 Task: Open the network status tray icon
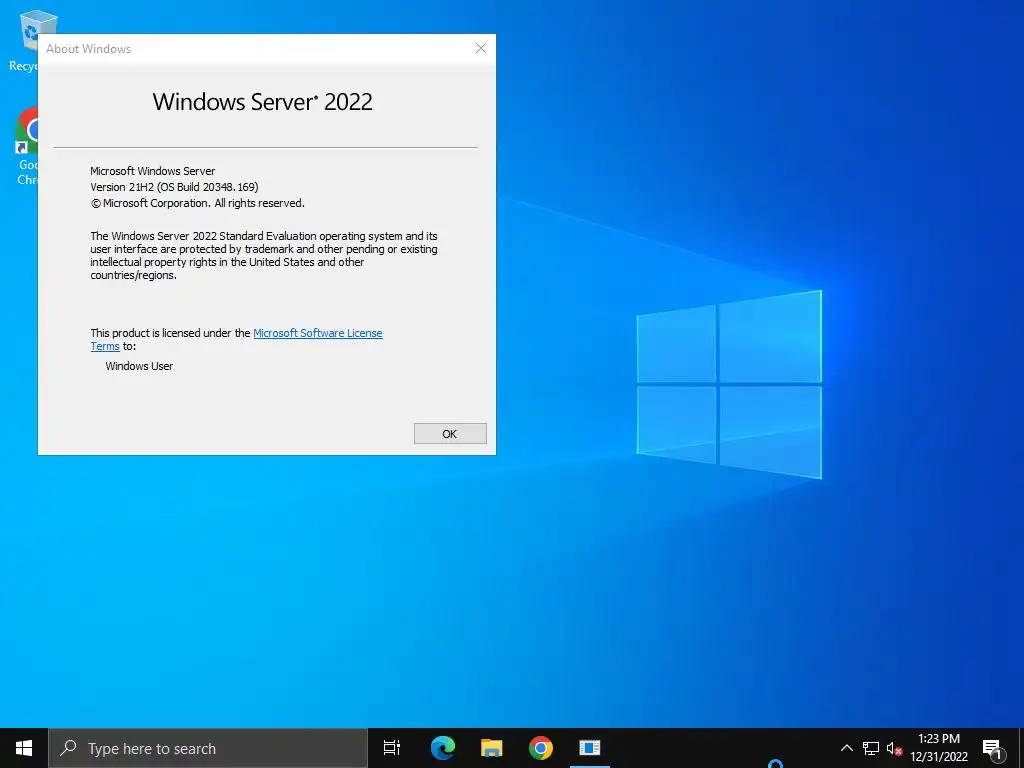pos(871,748)
